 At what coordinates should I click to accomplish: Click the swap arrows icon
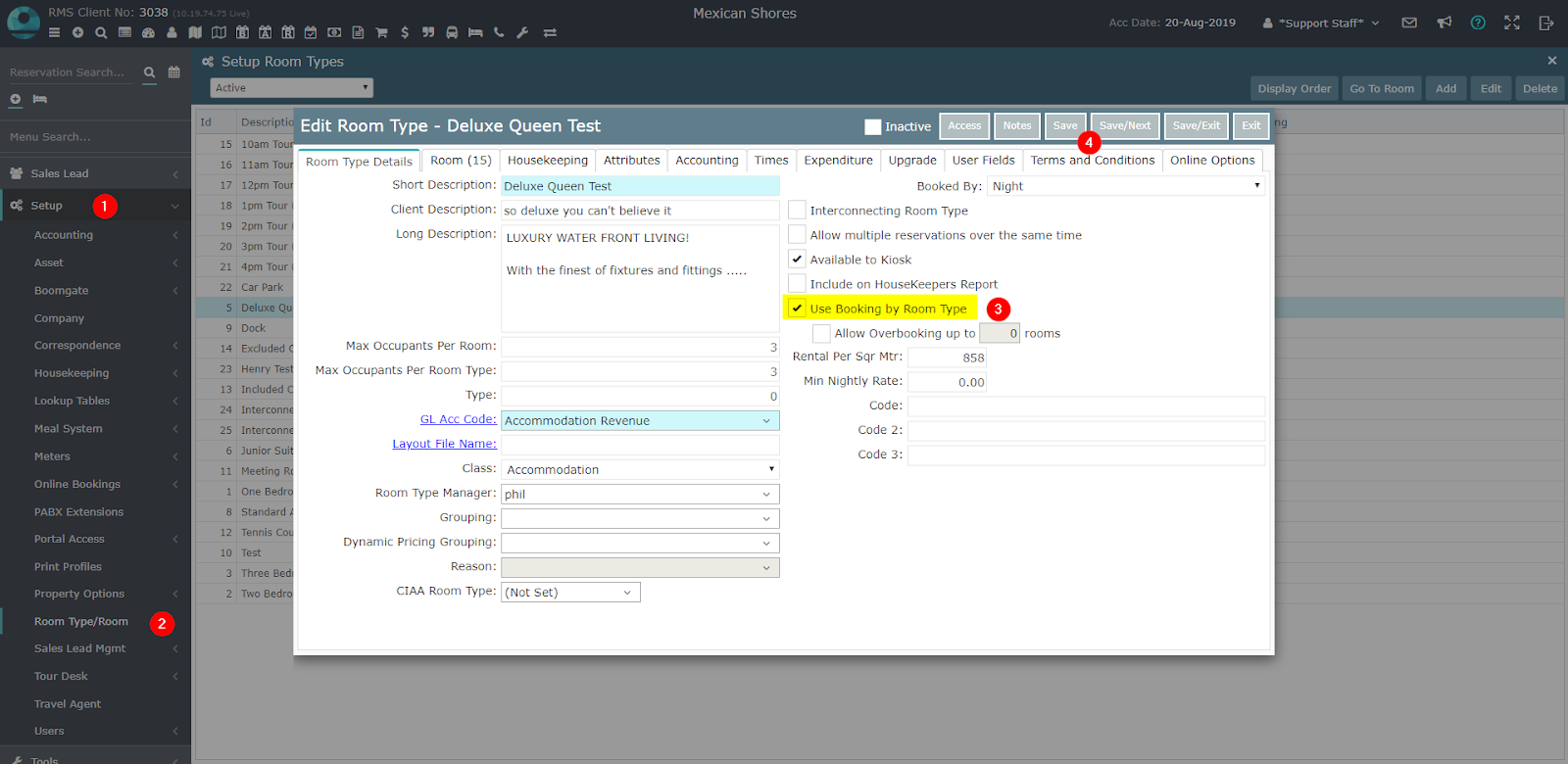click(x=550, y=32)
